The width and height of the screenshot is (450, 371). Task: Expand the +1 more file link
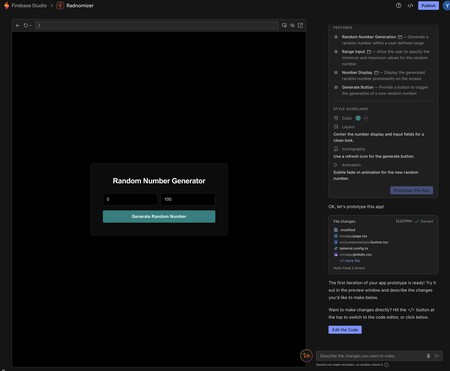(x=350, y=261)
